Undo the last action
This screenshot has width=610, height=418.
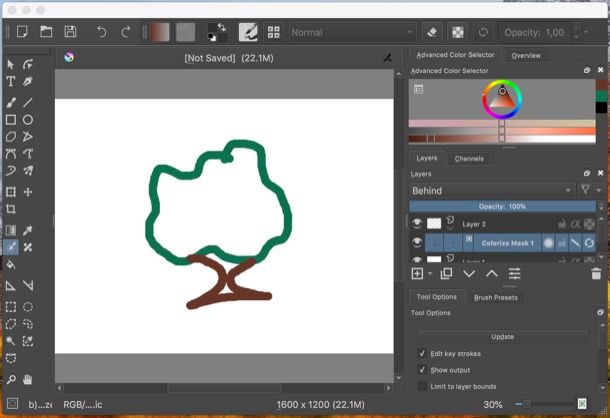(102, 32)
